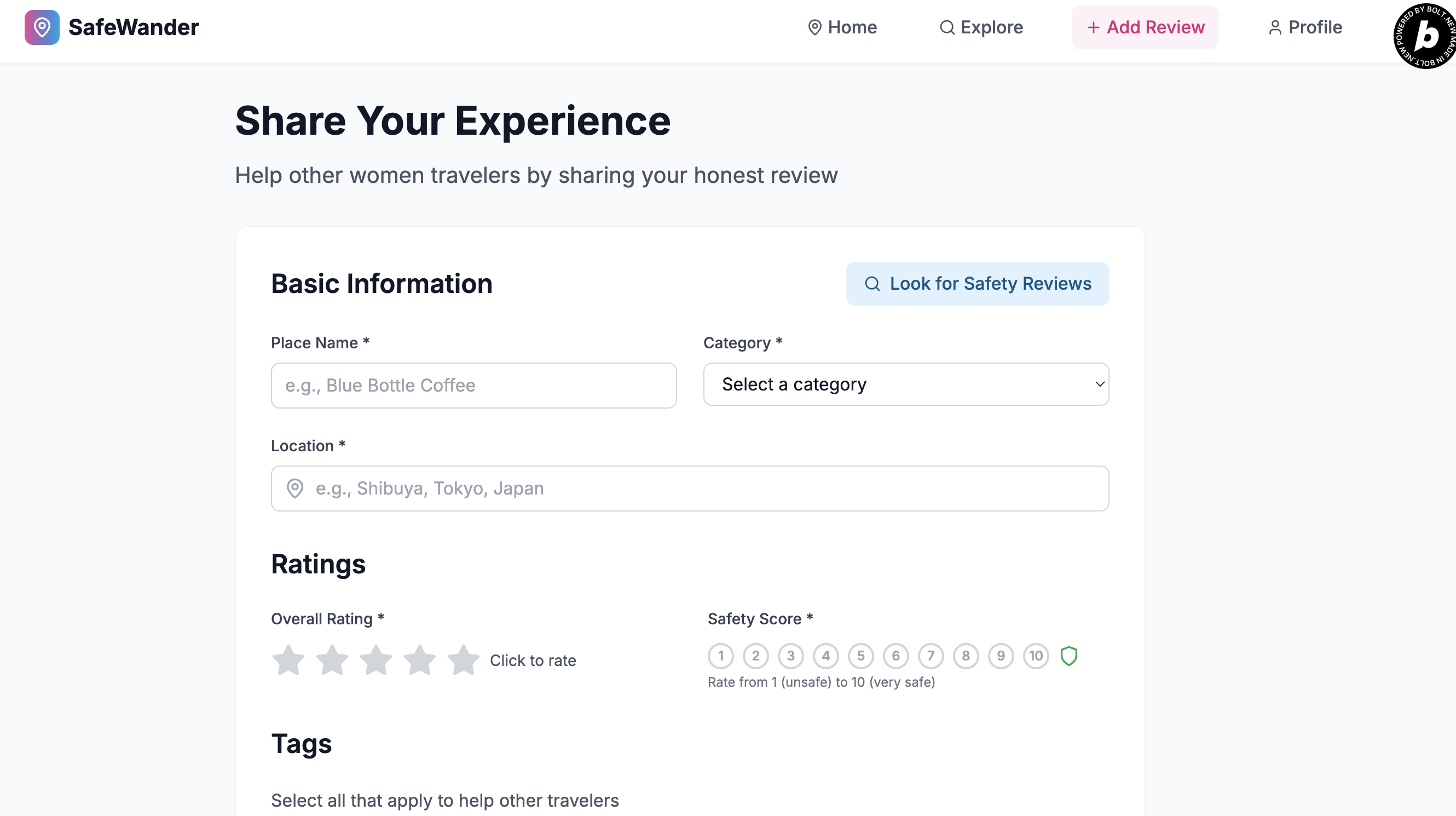The height and width of the screenshot is (816, 1456).
Task: Open the Select a category dropdown
Action: click(905, 384)
